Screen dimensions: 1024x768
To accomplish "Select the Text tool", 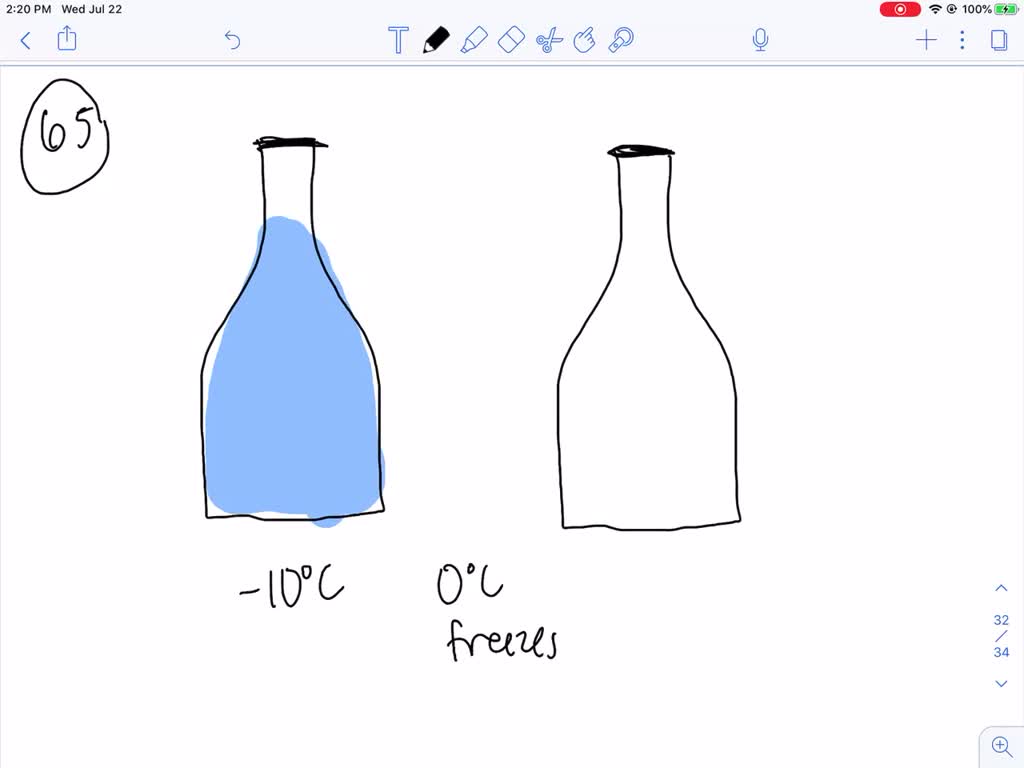I will (398, 40).
